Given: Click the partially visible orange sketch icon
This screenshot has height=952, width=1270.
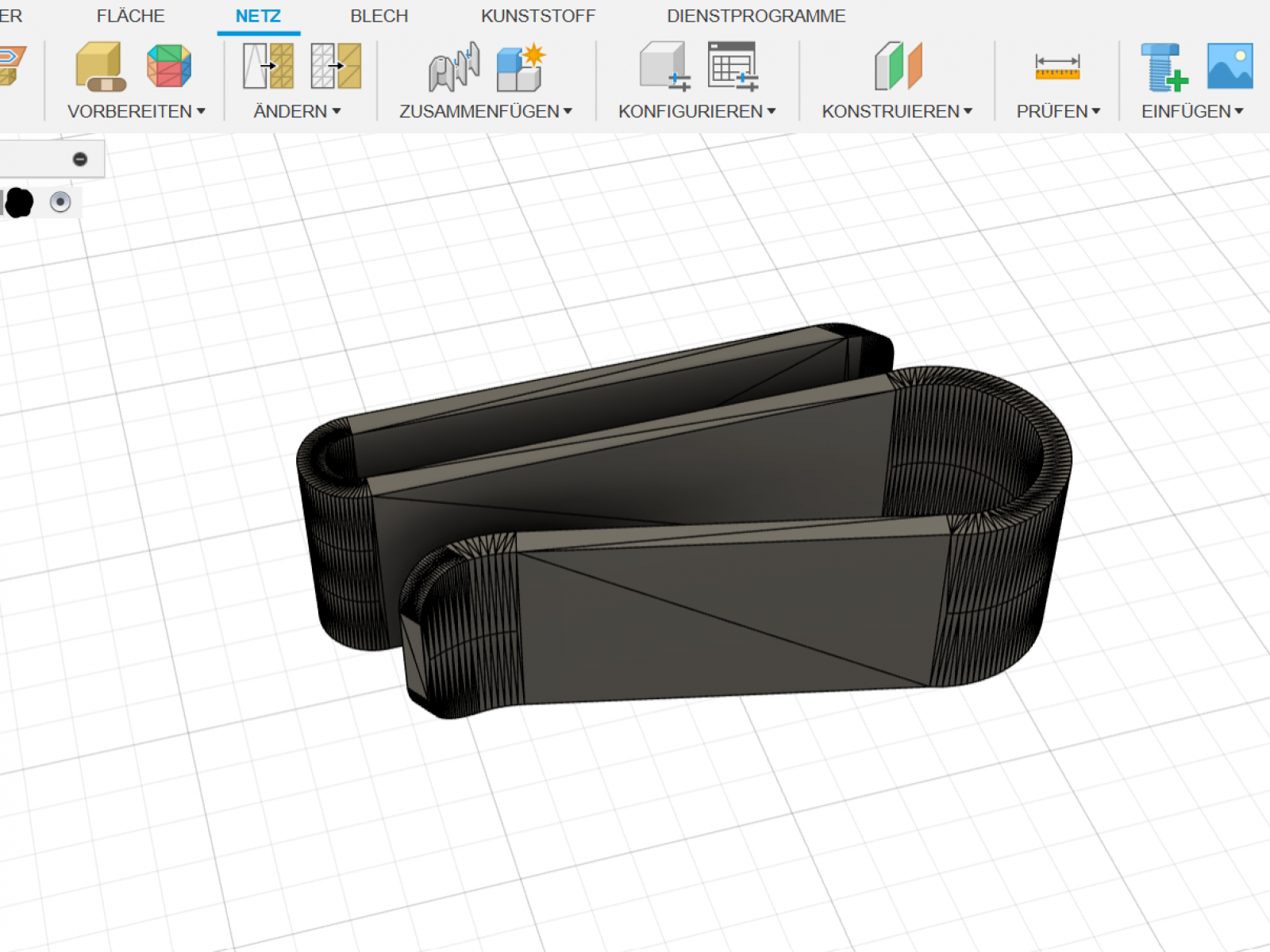Looking at the screenshot, I should point(12,66).
